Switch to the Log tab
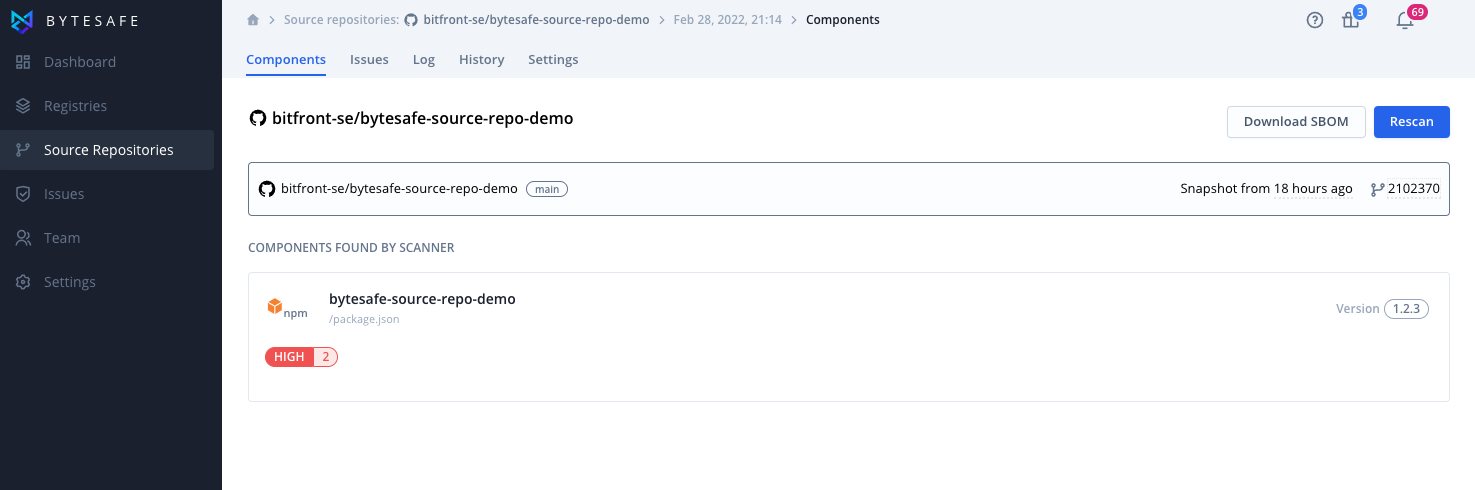The height and width of the screenshot is (490, 1475). click(424, 60)
